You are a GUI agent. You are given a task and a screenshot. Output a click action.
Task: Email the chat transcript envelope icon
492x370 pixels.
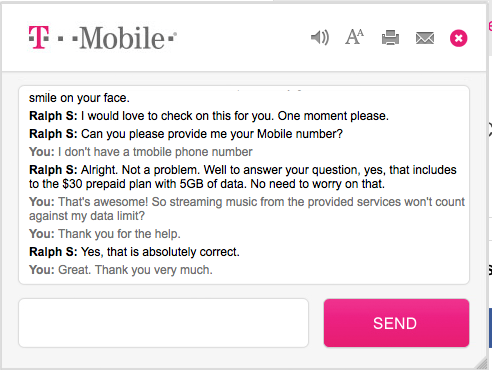(x=425, y=38)
